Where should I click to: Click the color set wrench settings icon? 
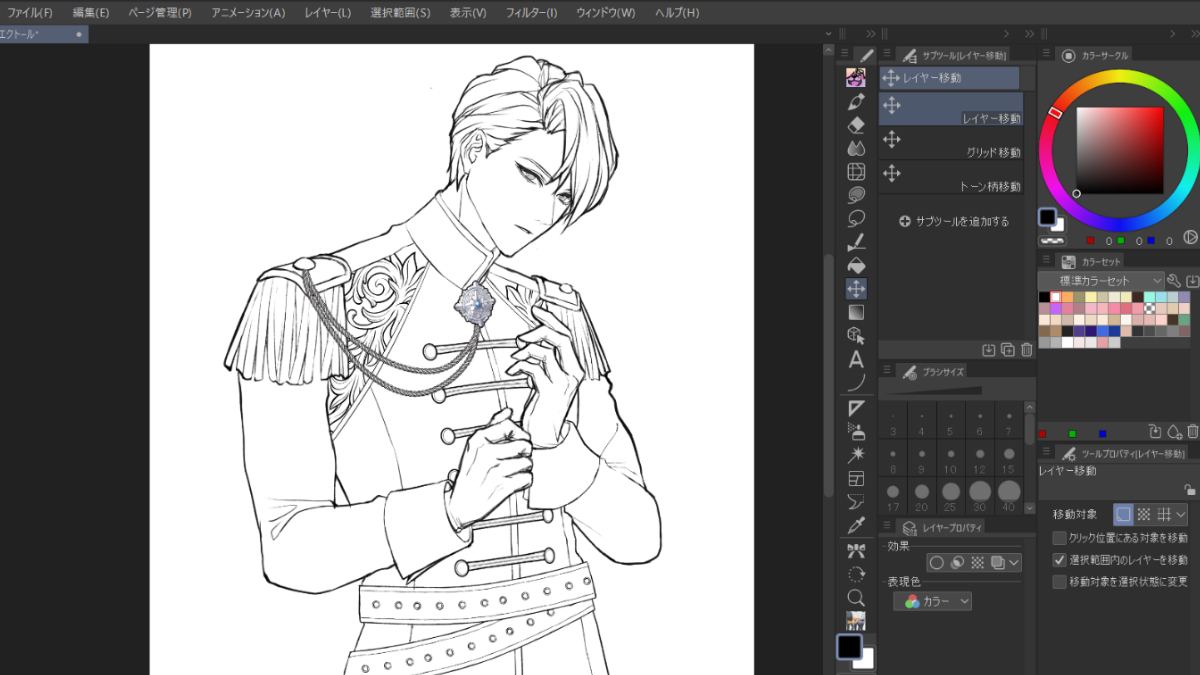pyautogui.click(x=1174, y=281)
